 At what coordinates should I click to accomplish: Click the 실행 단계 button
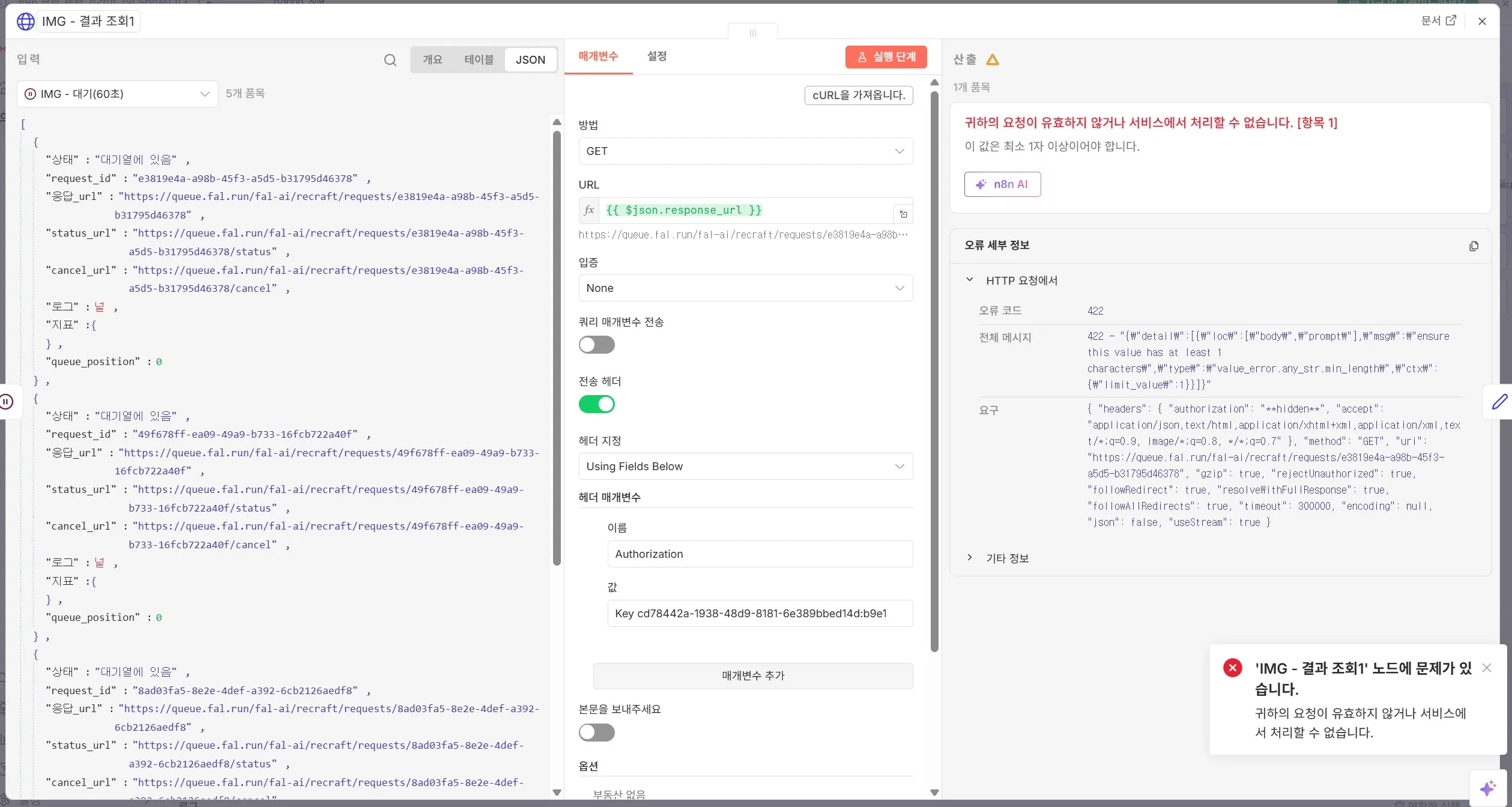886,56
